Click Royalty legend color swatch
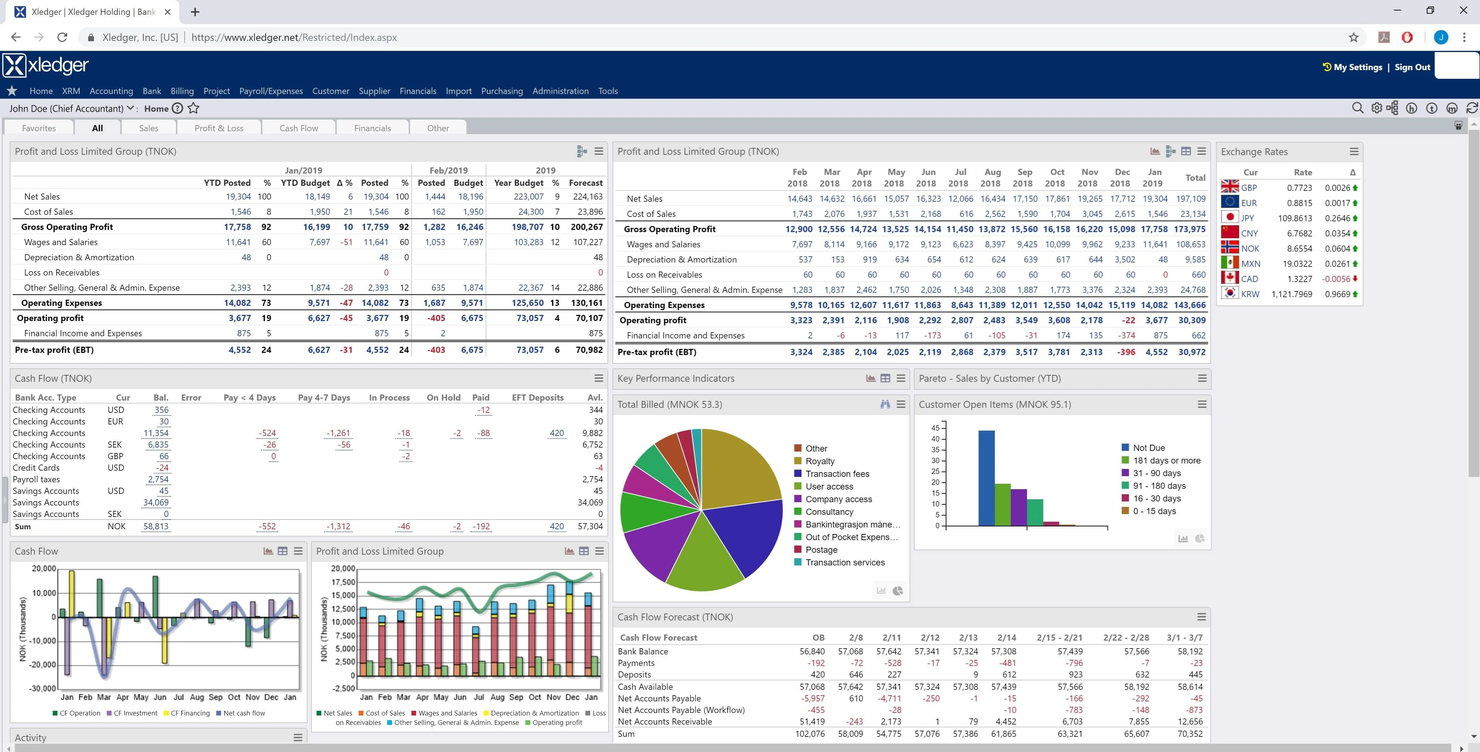The height and width of the screenshot is (752, 1480). click(x=797, y=462)
